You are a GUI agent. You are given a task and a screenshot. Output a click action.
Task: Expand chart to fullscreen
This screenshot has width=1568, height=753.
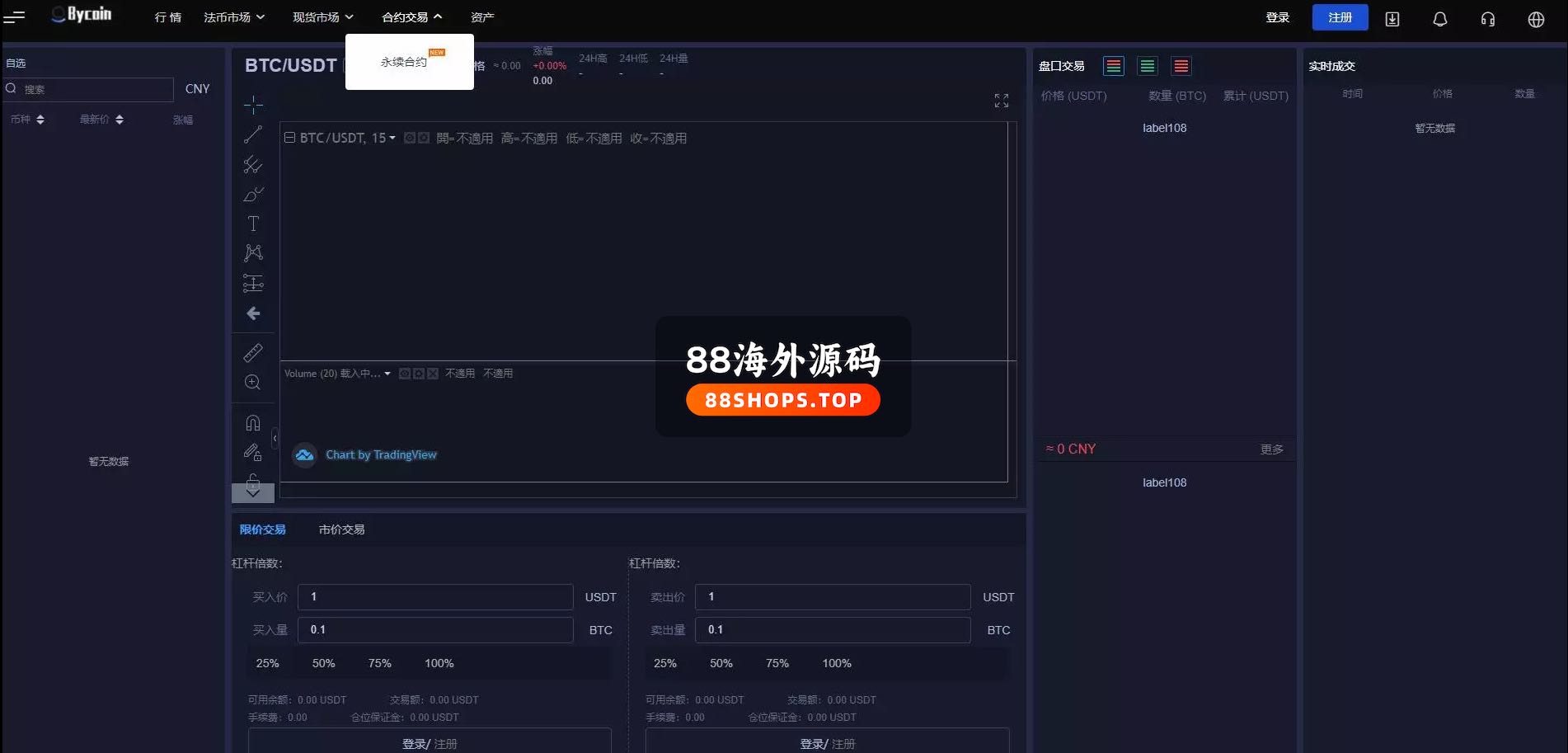[1001, 101]
